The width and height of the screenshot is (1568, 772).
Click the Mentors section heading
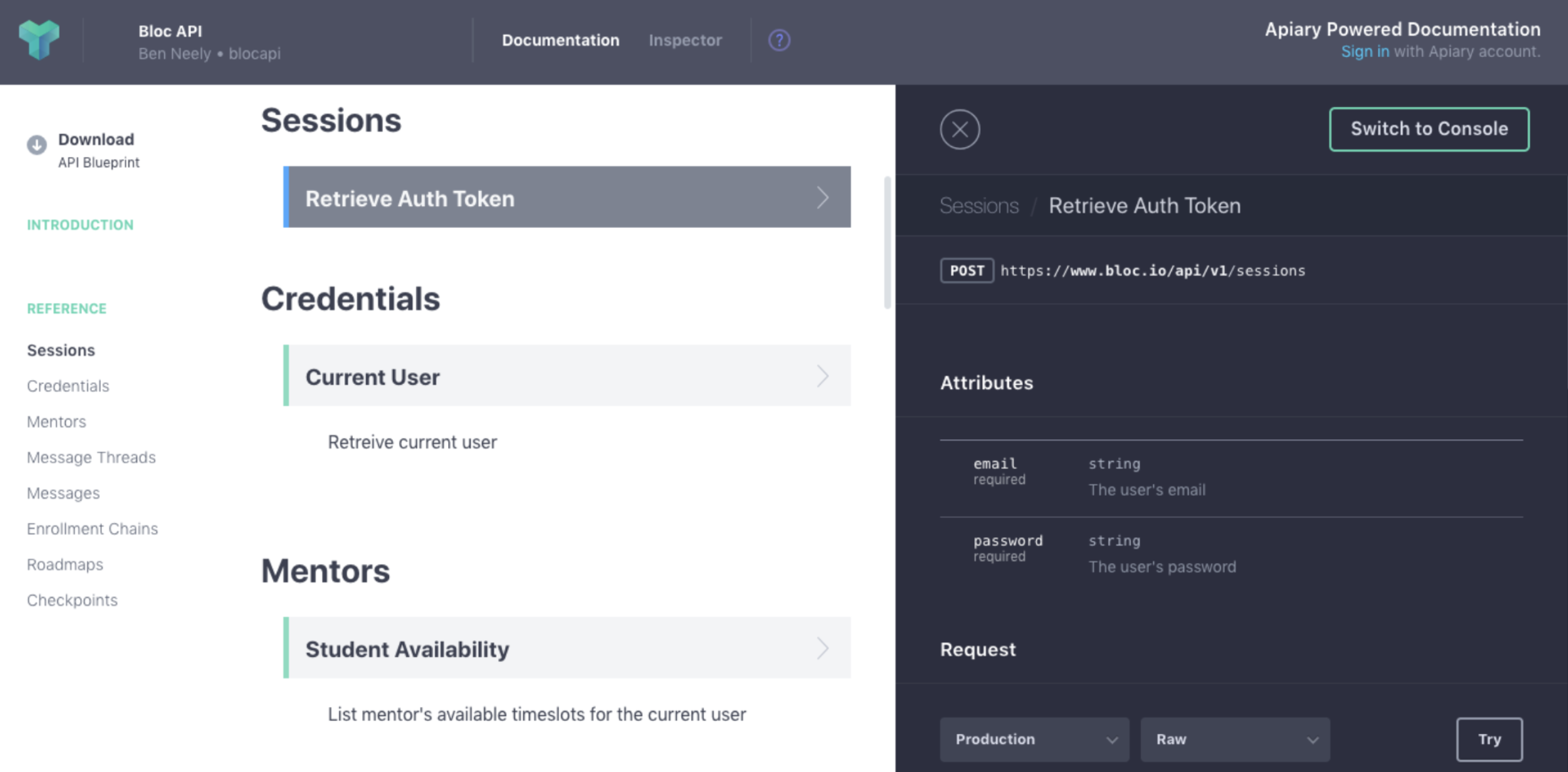coord(325,571)
